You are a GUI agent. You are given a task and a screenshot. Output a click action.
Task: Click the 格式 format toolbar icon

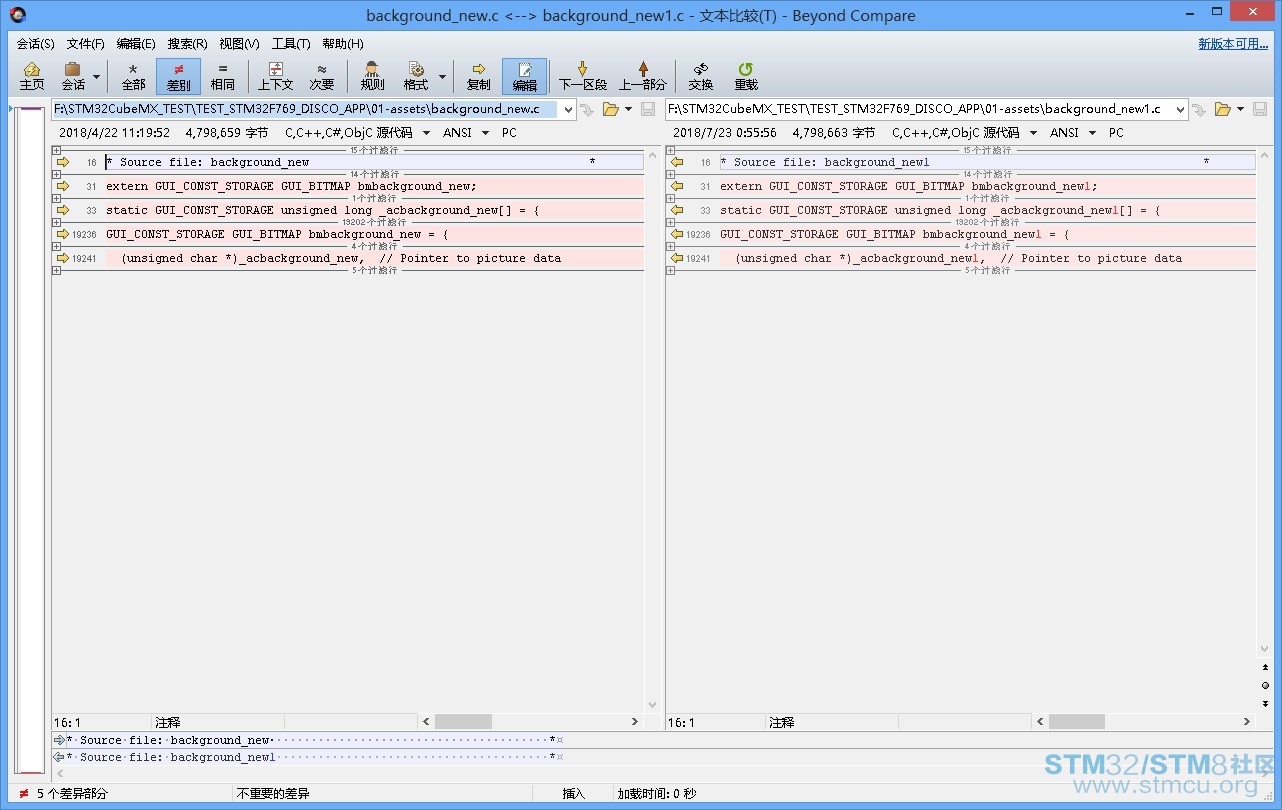[x=416, y=76]
